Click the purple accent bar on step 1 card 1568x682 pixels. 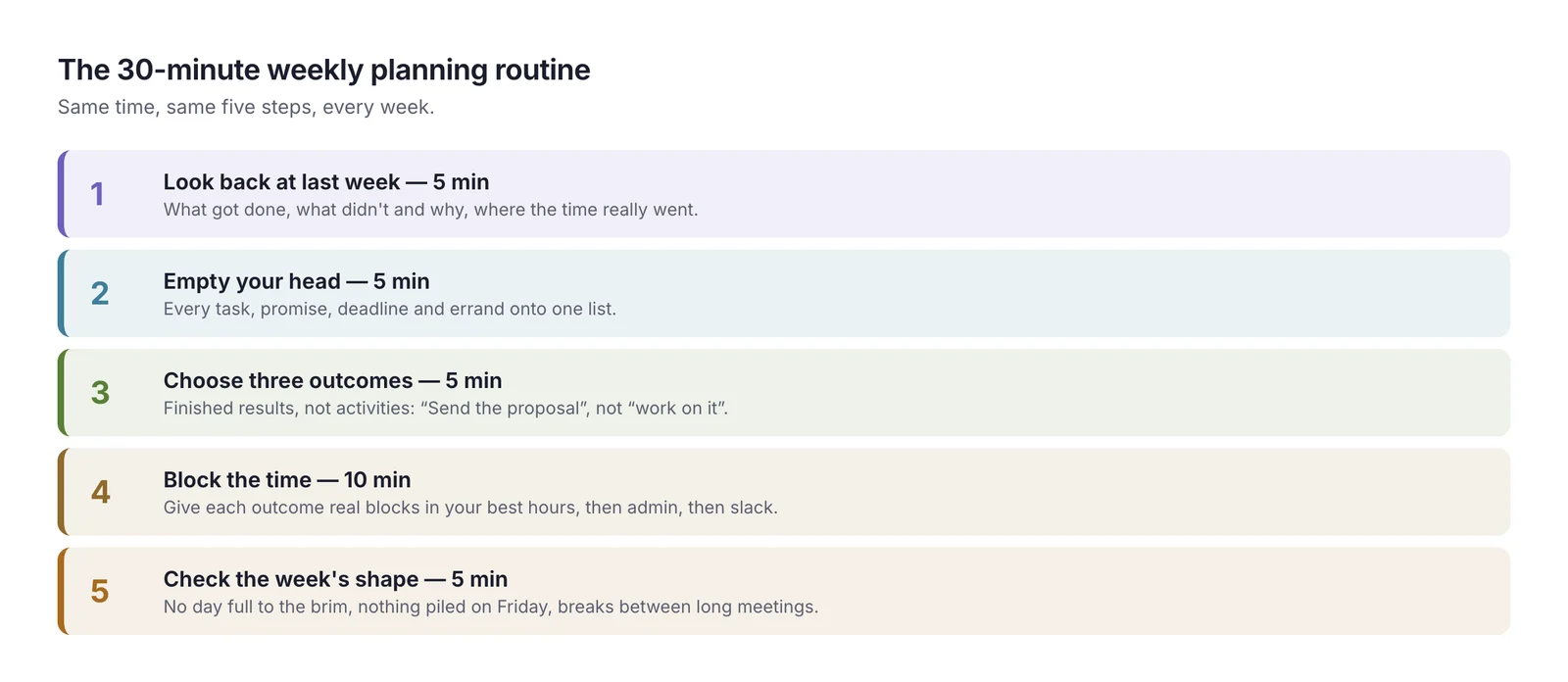click(62, 194)
